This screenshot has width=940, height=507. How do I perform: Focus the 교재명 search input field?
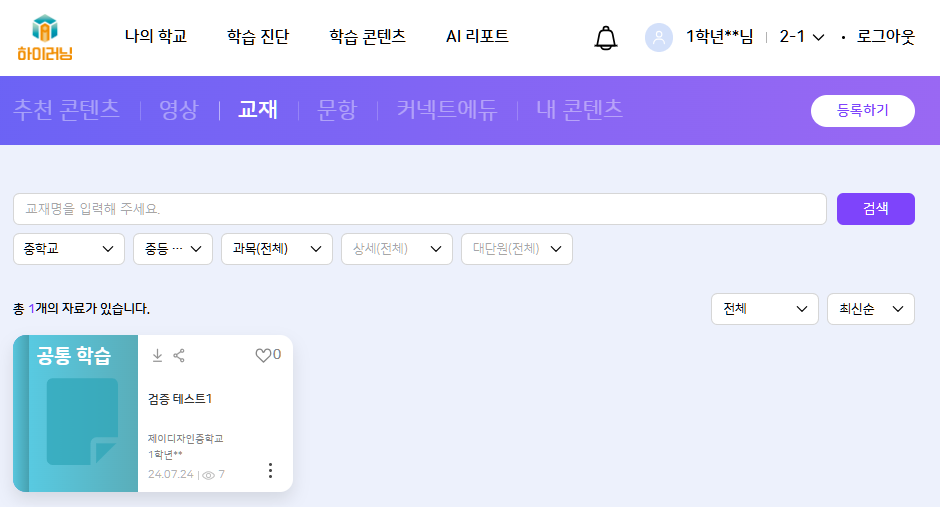pos(419,209)
